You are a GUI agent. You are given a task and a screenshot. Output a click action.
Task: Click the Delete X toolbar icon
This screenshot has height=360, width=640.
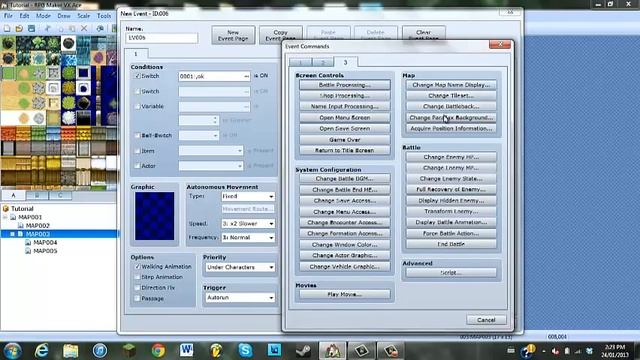84,28
